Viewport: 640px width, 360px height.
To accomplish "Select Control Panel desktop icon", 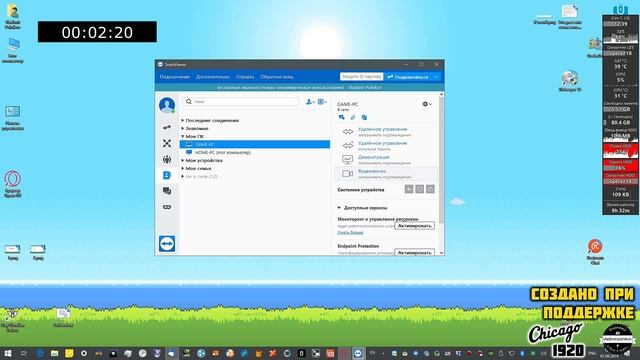I will click(13, 118).
